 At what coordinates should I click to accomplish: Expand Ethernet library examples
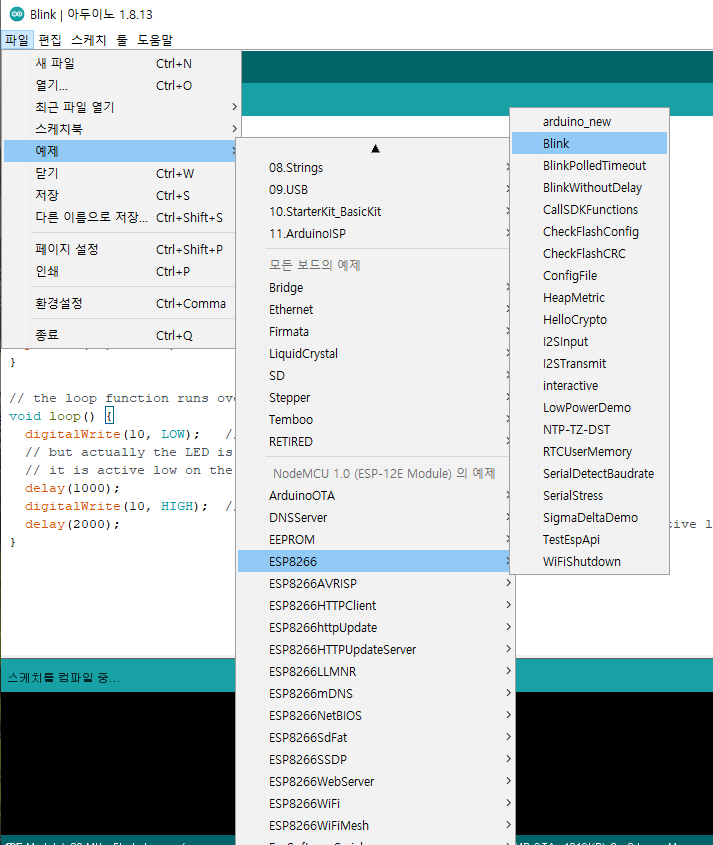(x=374, y=310)
